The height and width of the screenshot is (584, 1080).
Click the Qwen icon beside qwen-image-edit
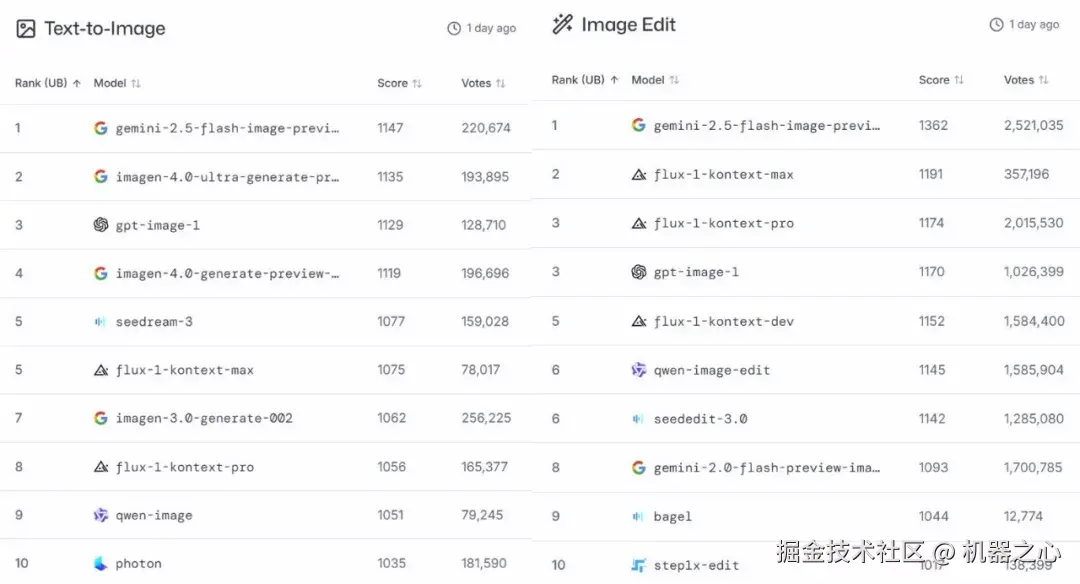(639, 370)
